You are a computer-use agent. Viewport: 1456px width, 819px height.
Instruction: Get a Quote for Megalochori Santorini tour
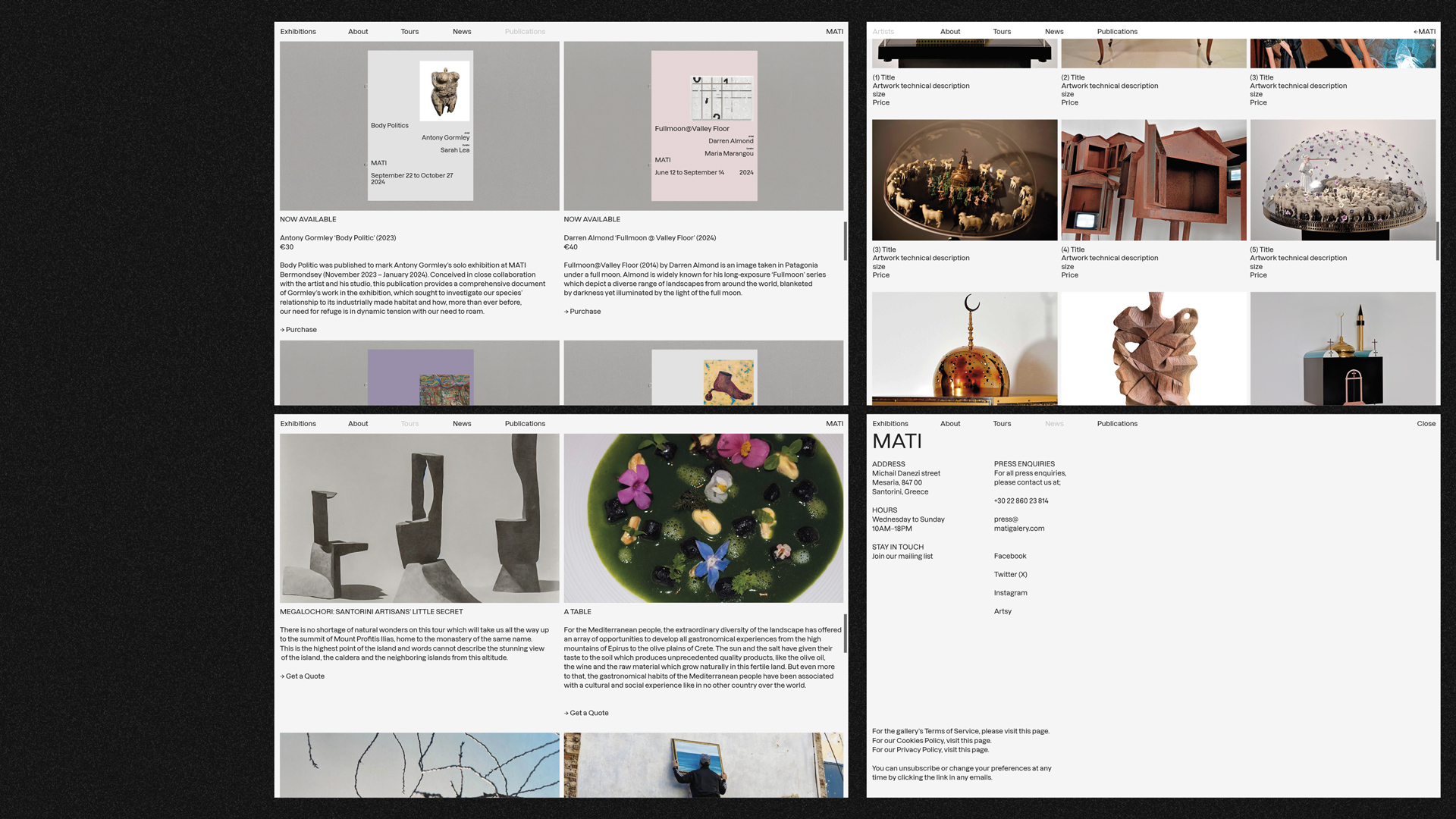click(303, 676)
